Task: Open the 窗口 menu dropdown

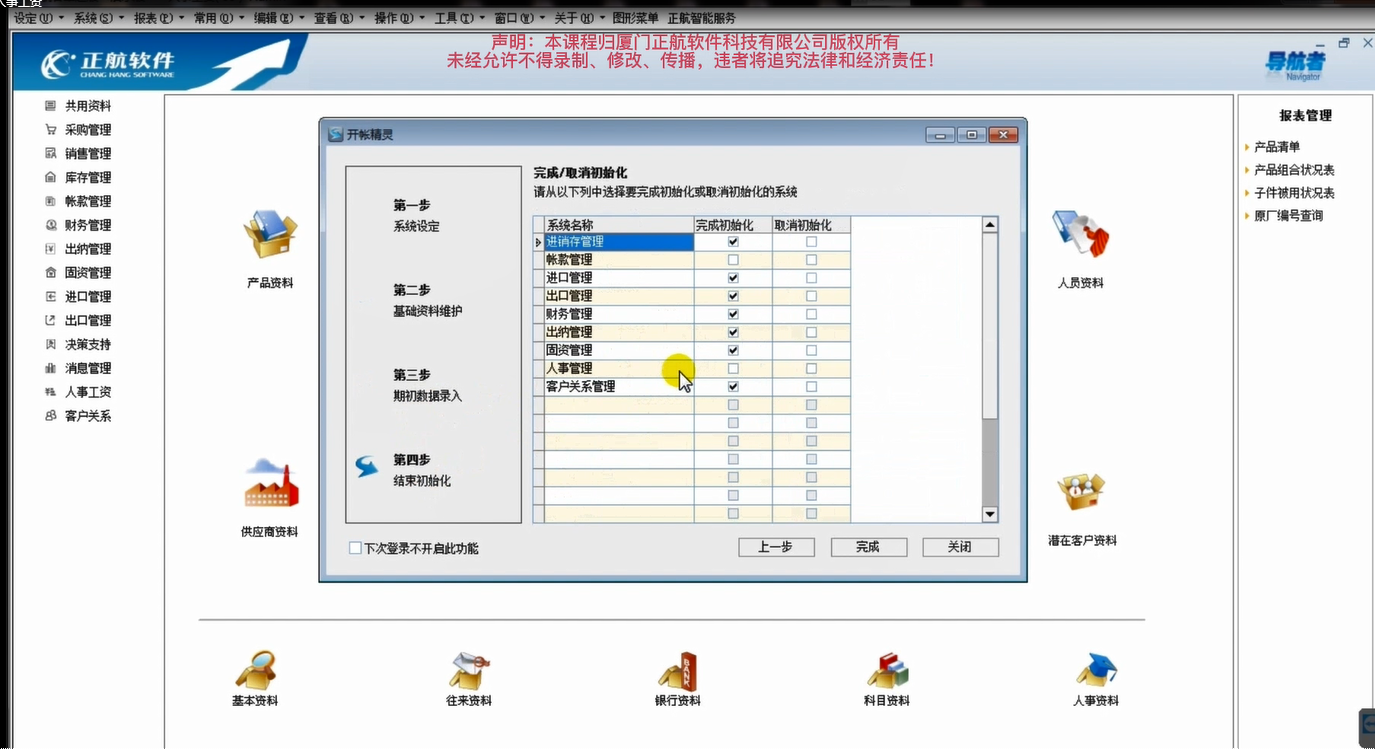Action: (x=518, y=18)
